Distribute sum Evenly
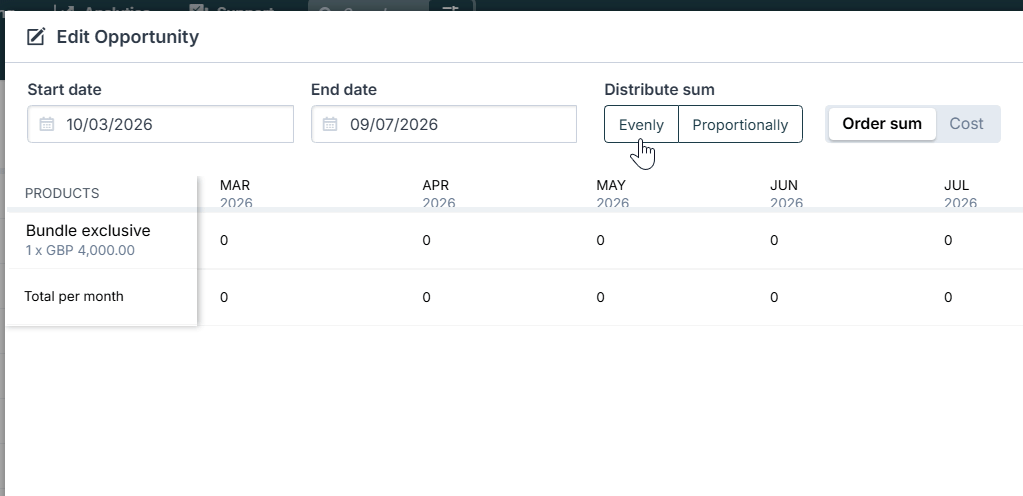The height and width of the screenshot is (496, 1023). point(641,124)
